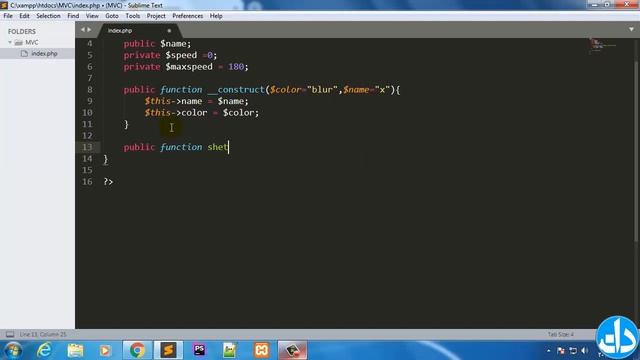Change the Tab Size: 4 setting

560,334
